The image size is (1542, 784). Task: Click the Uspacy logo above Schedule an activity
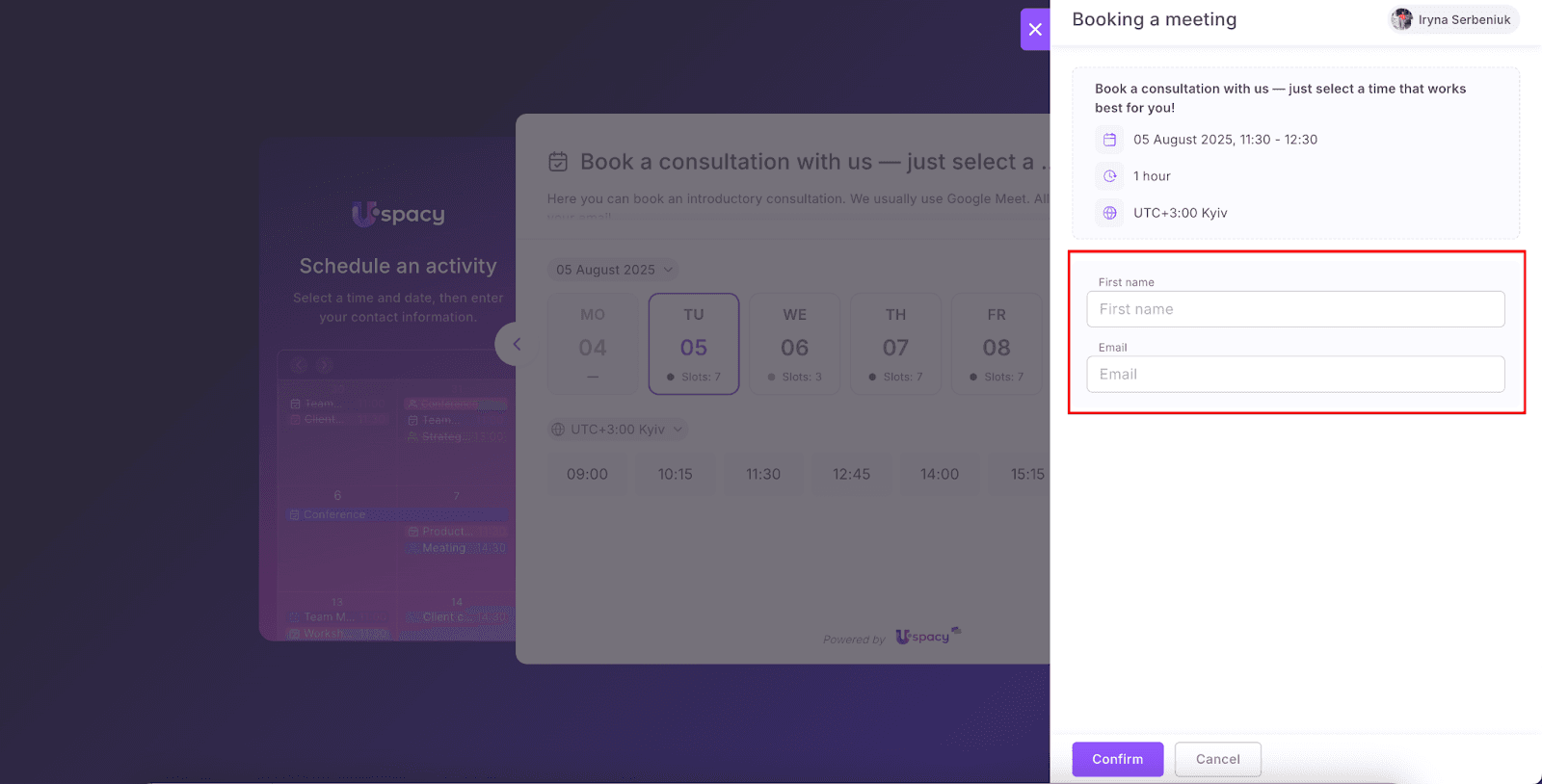pos(398,214)
